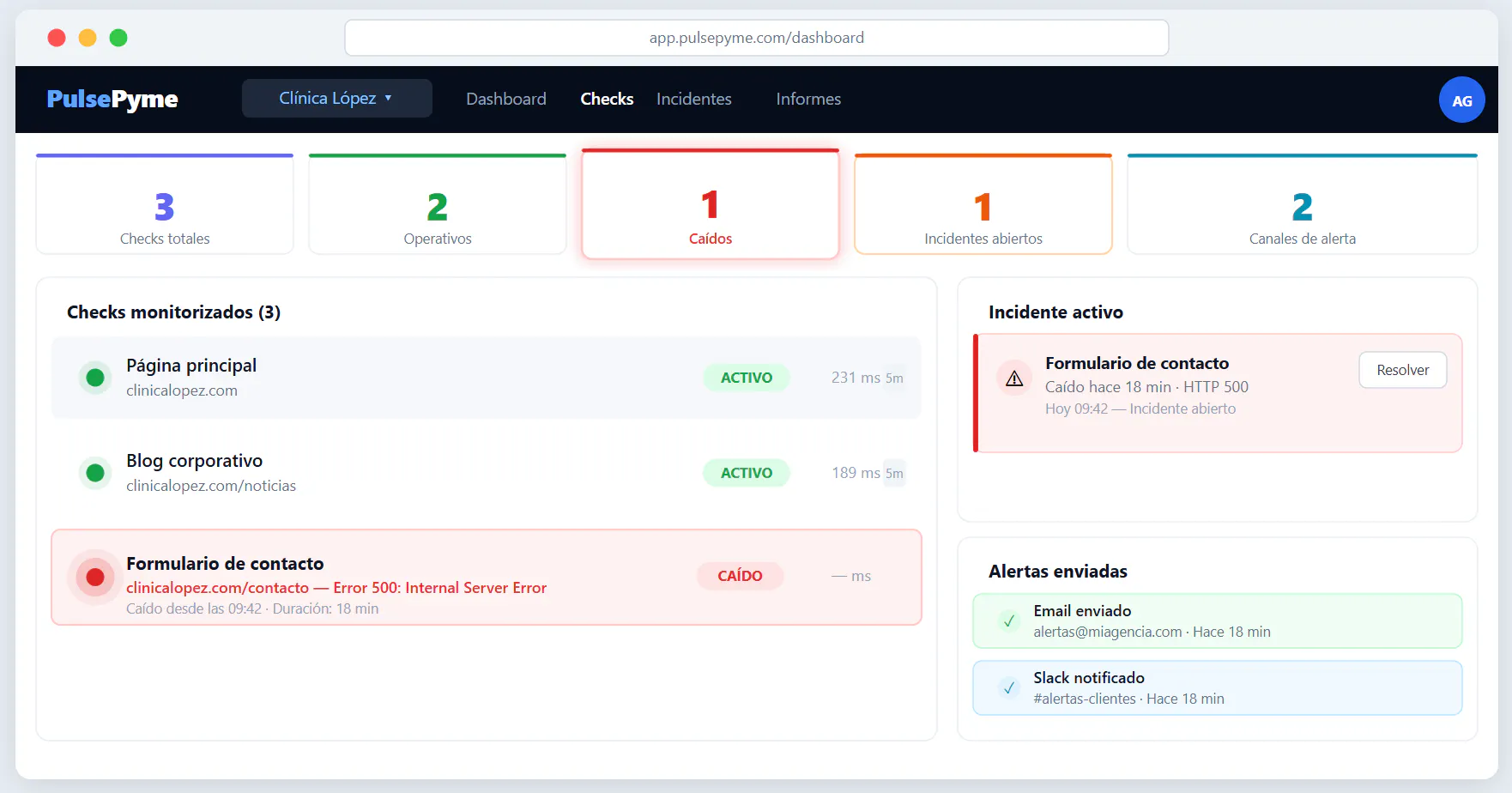Open the Incidentes abiertos stat card
The image size is (1512, 793).
[983, 204]
